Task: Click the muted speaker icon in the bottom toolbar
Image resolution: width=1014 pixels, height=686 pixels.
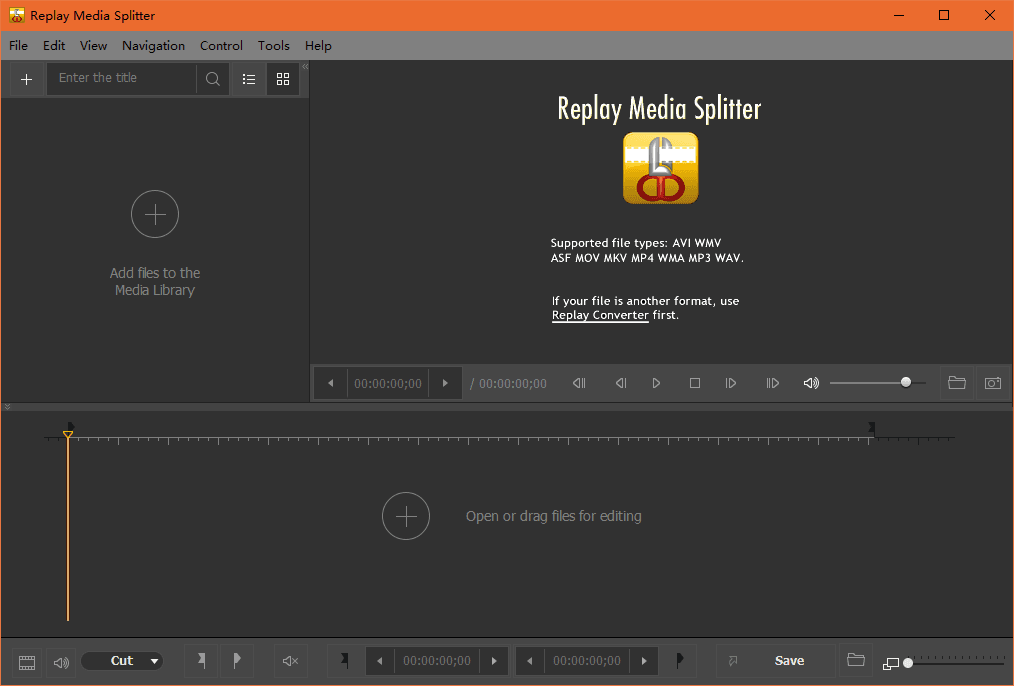Action: click(291, 661)
